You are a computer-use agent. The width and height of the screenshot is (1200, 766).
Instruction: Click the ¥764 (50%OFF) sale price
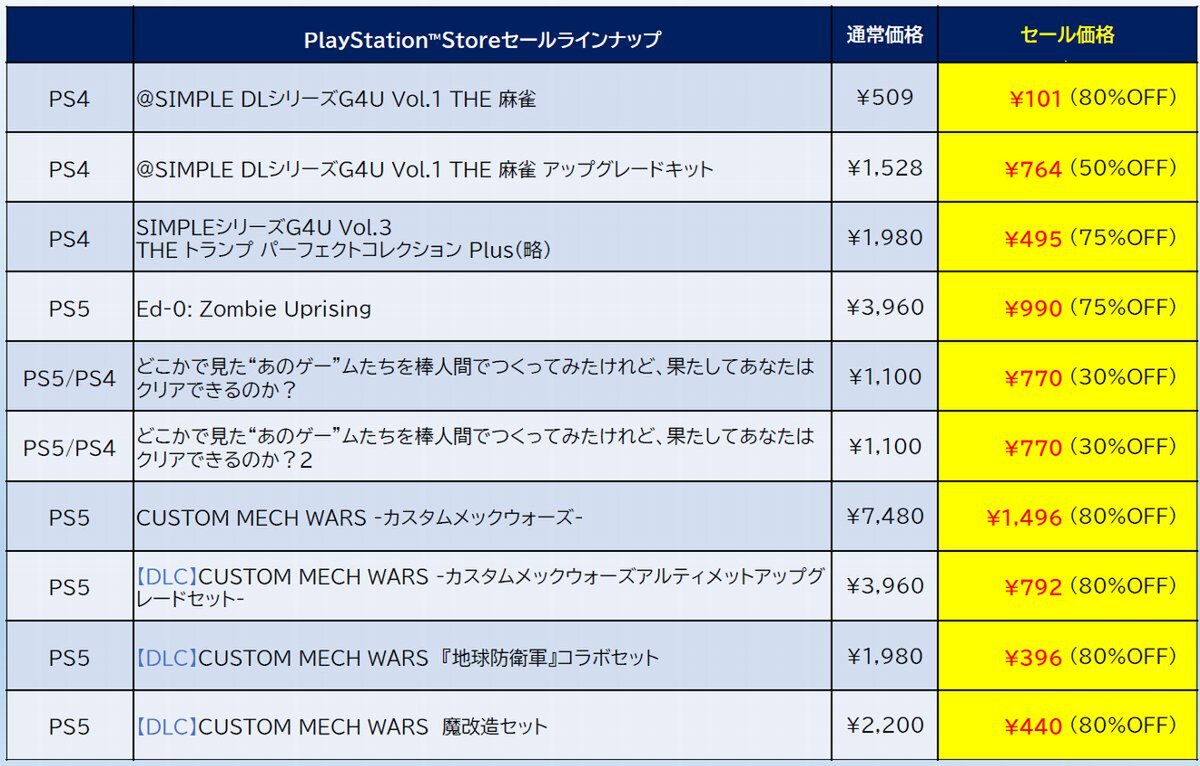tap(1090, 169)
